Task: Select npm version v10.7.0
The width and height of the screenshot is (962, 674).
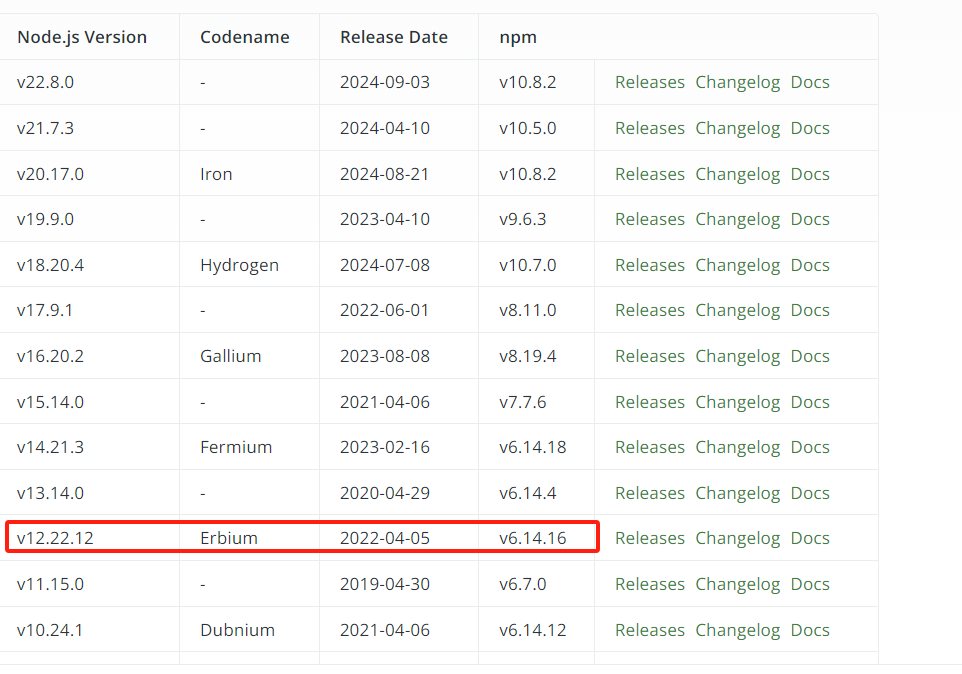Action: click(x=528, y=265)
